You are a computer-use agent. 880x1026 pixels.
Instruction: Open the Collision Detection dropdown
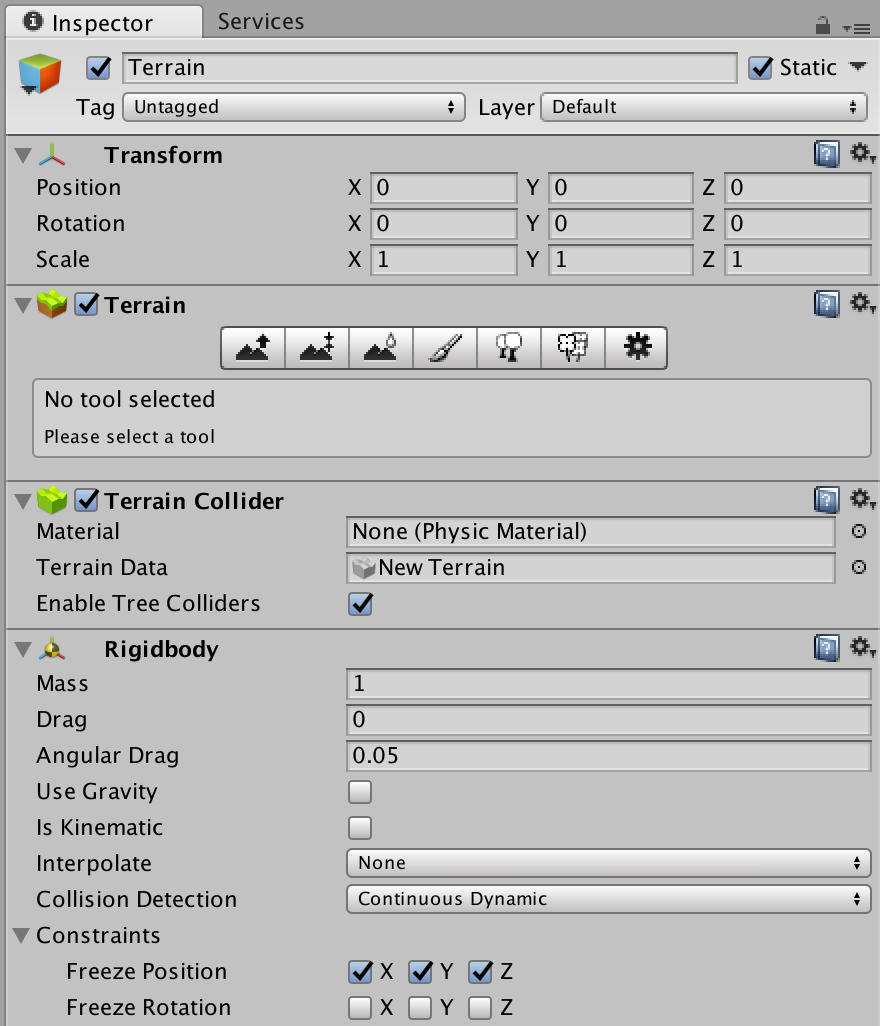pos(608,899)
